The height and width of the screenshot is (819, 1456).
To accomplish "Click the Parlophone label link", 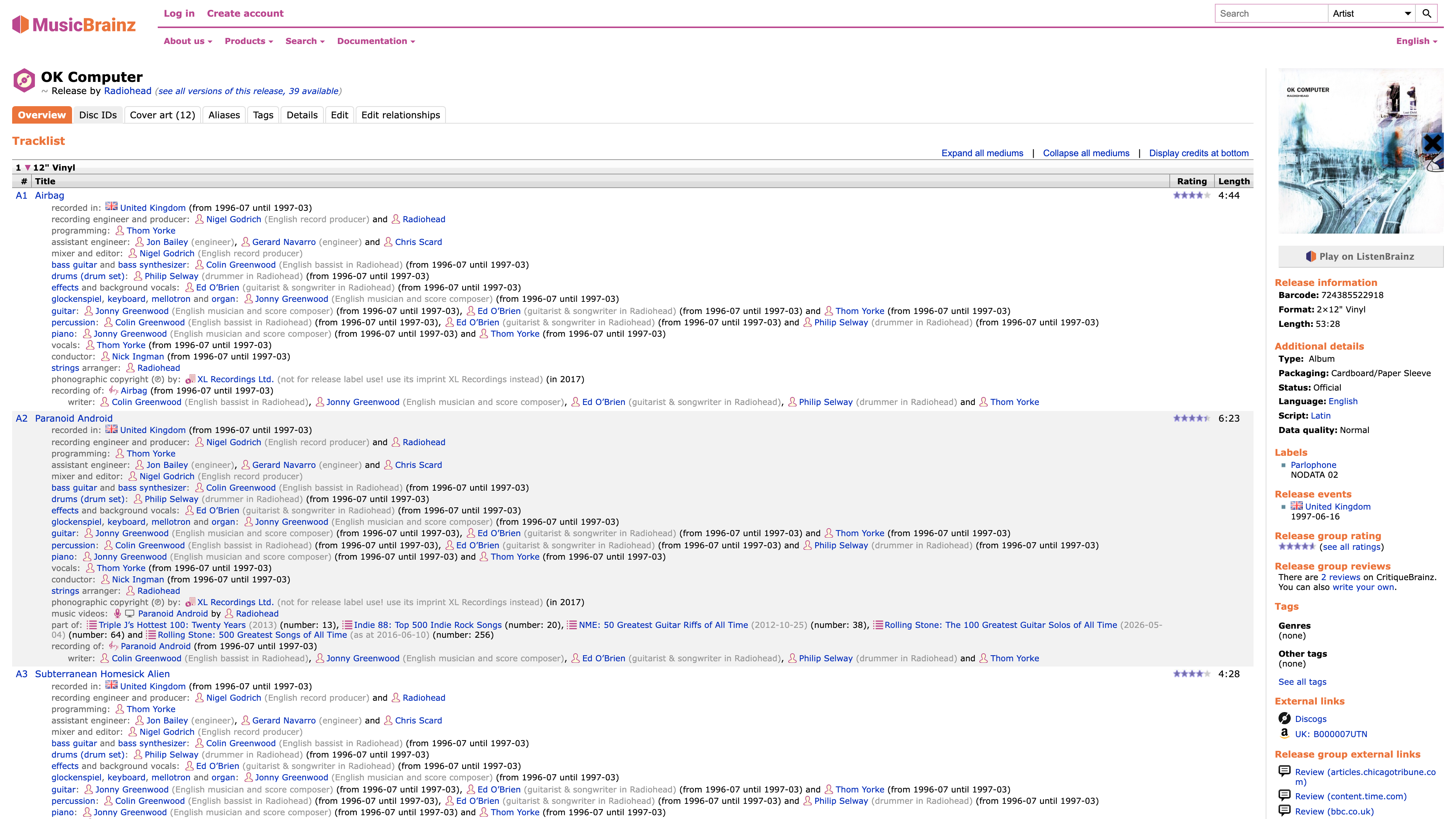I will coord(1313,464).
